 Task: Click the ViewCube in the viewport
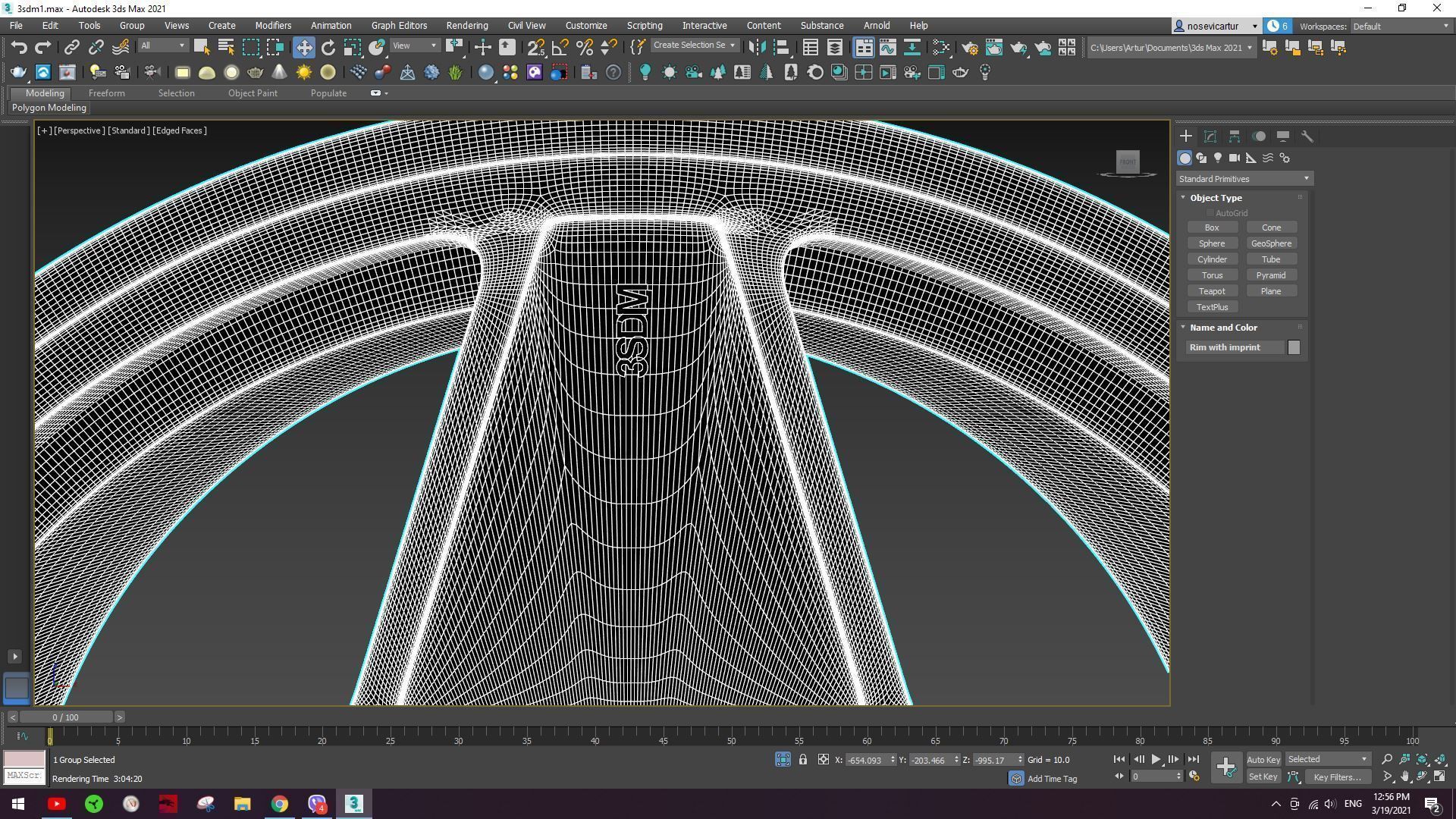click(1128, 162)
